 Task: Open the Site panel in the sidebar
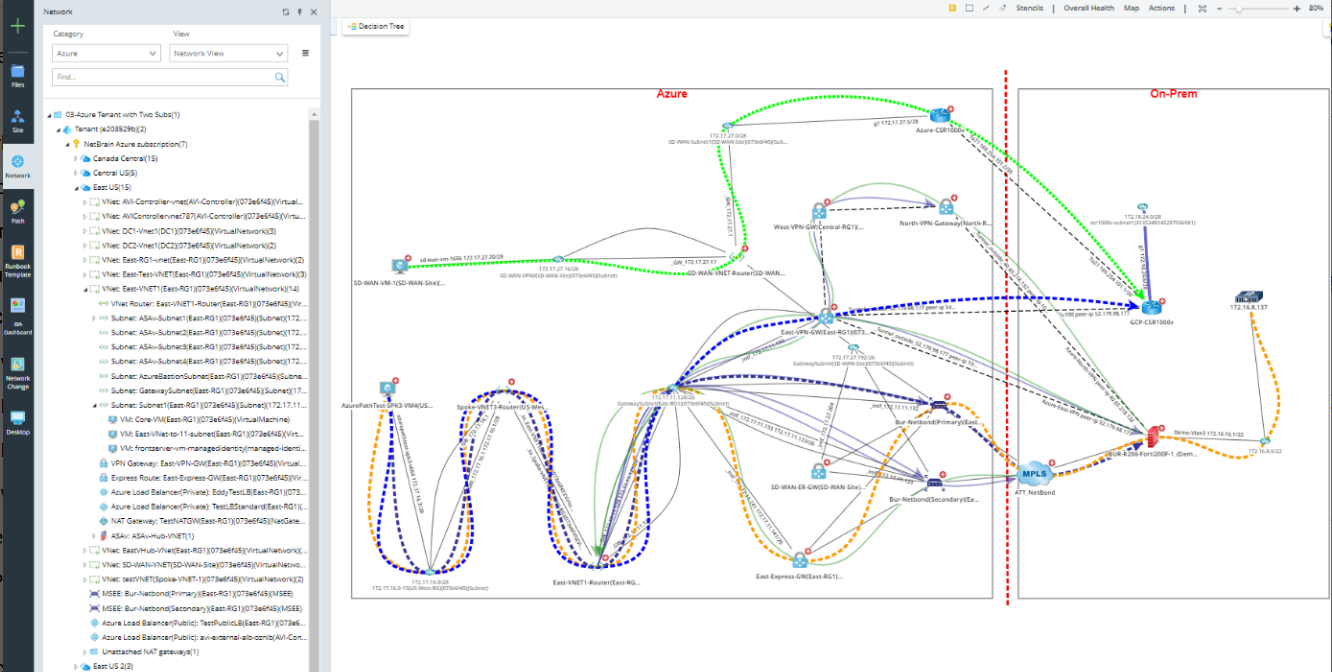(17, 120)
